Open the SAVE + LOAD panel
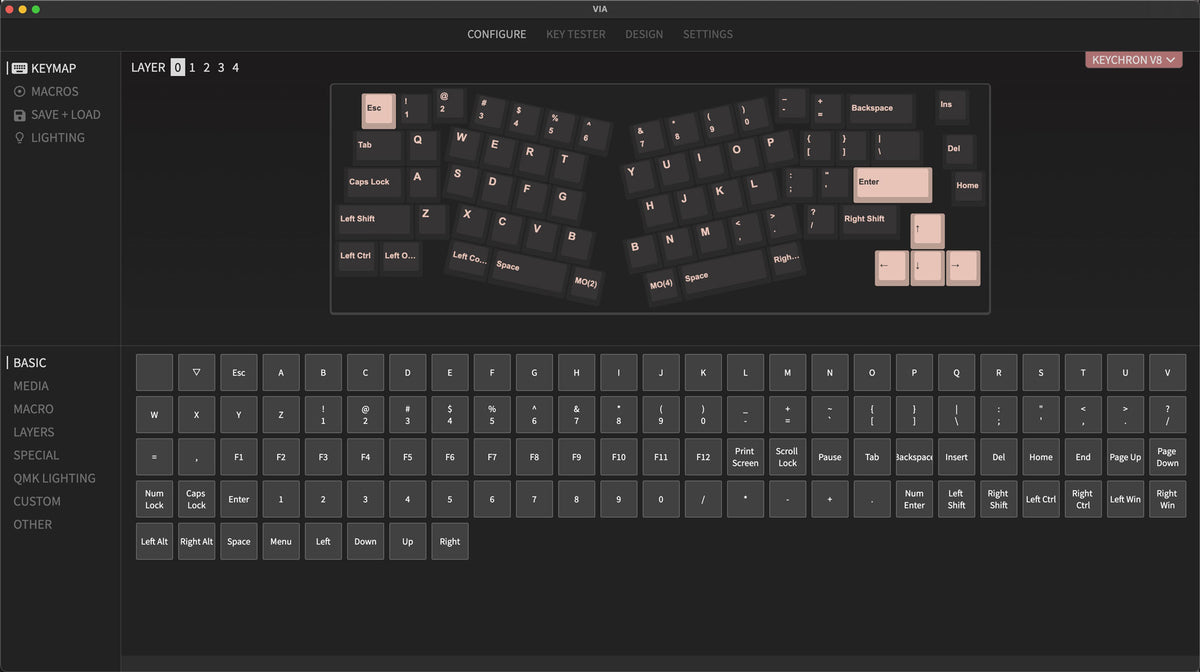This screenshot has width=1200, height=672. coord(60,114)
